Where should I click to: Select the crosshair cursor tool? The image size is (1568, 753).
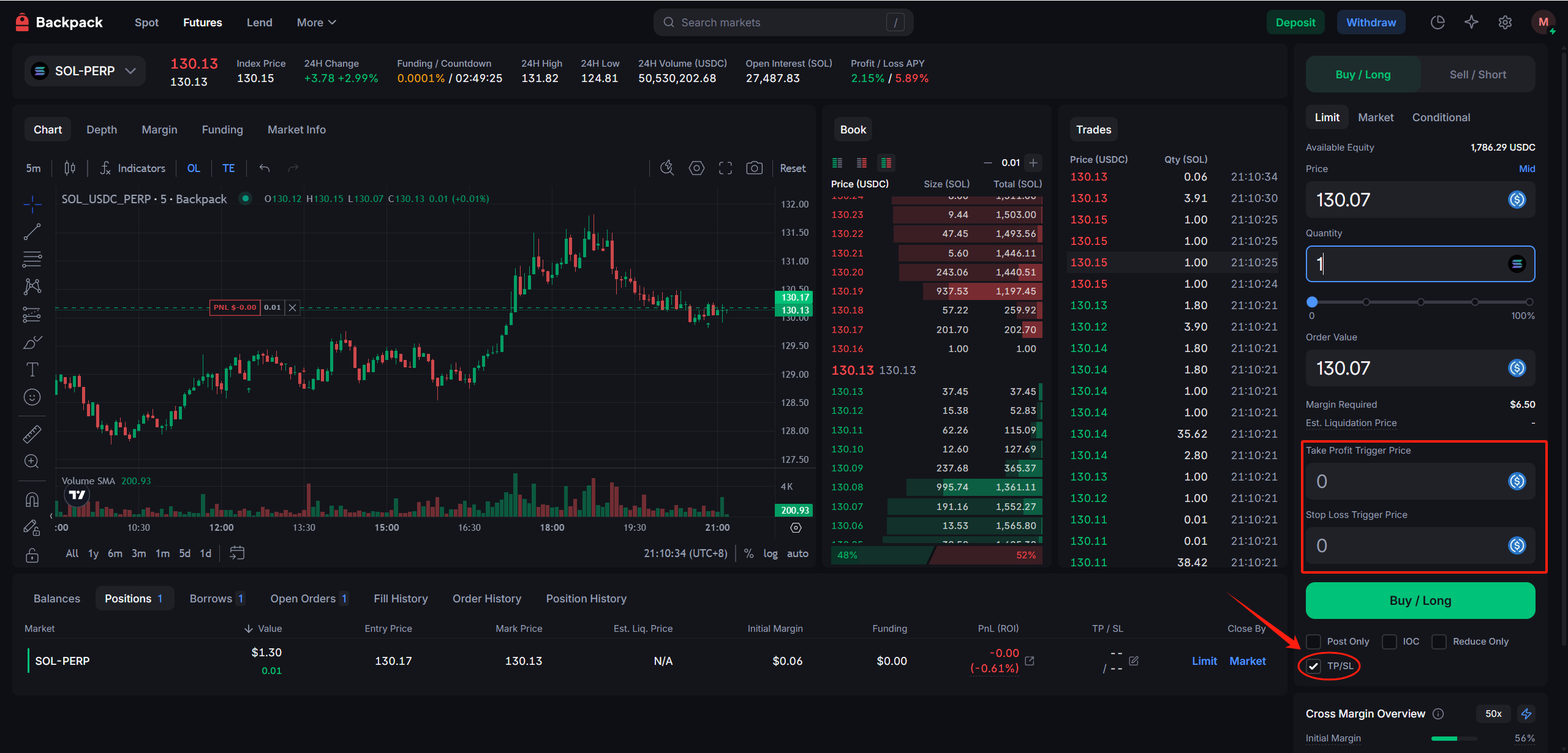pyautogui.click(x=32, y=204)
